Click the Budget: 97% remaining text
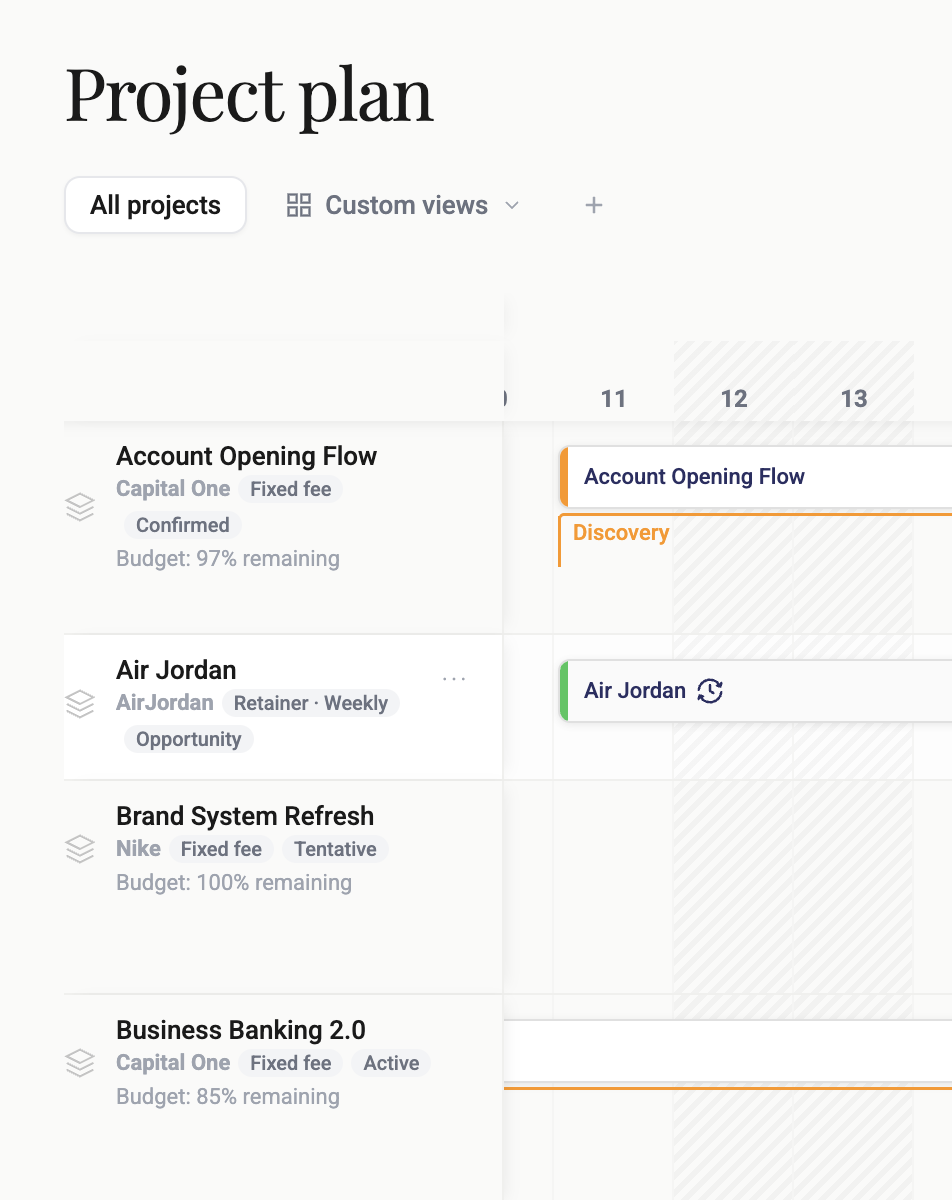Screen dimensions: 952x1200 click(x=228, y=559)
